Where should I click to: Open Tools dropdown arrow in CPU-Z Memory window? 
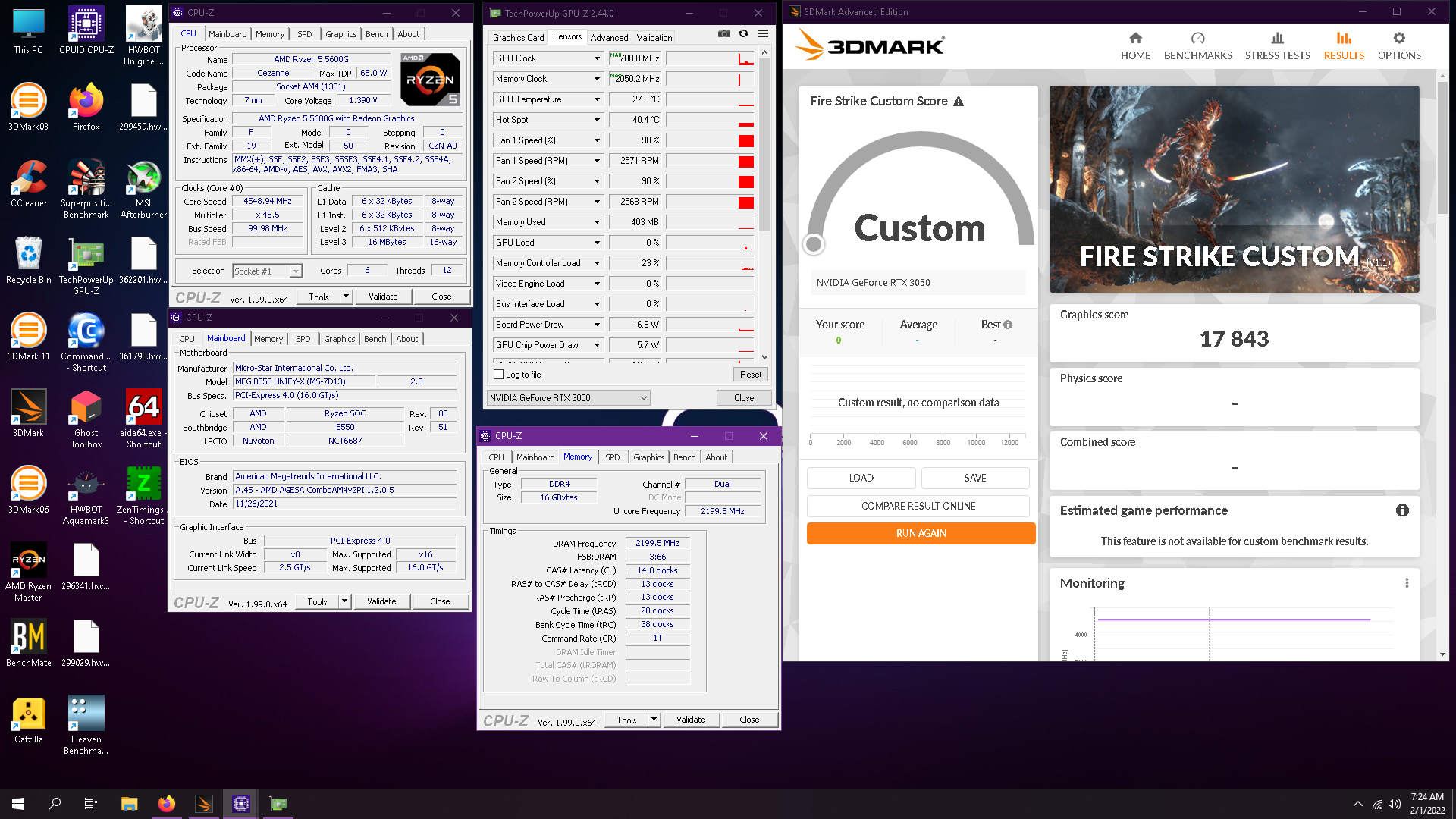[654, 720]
